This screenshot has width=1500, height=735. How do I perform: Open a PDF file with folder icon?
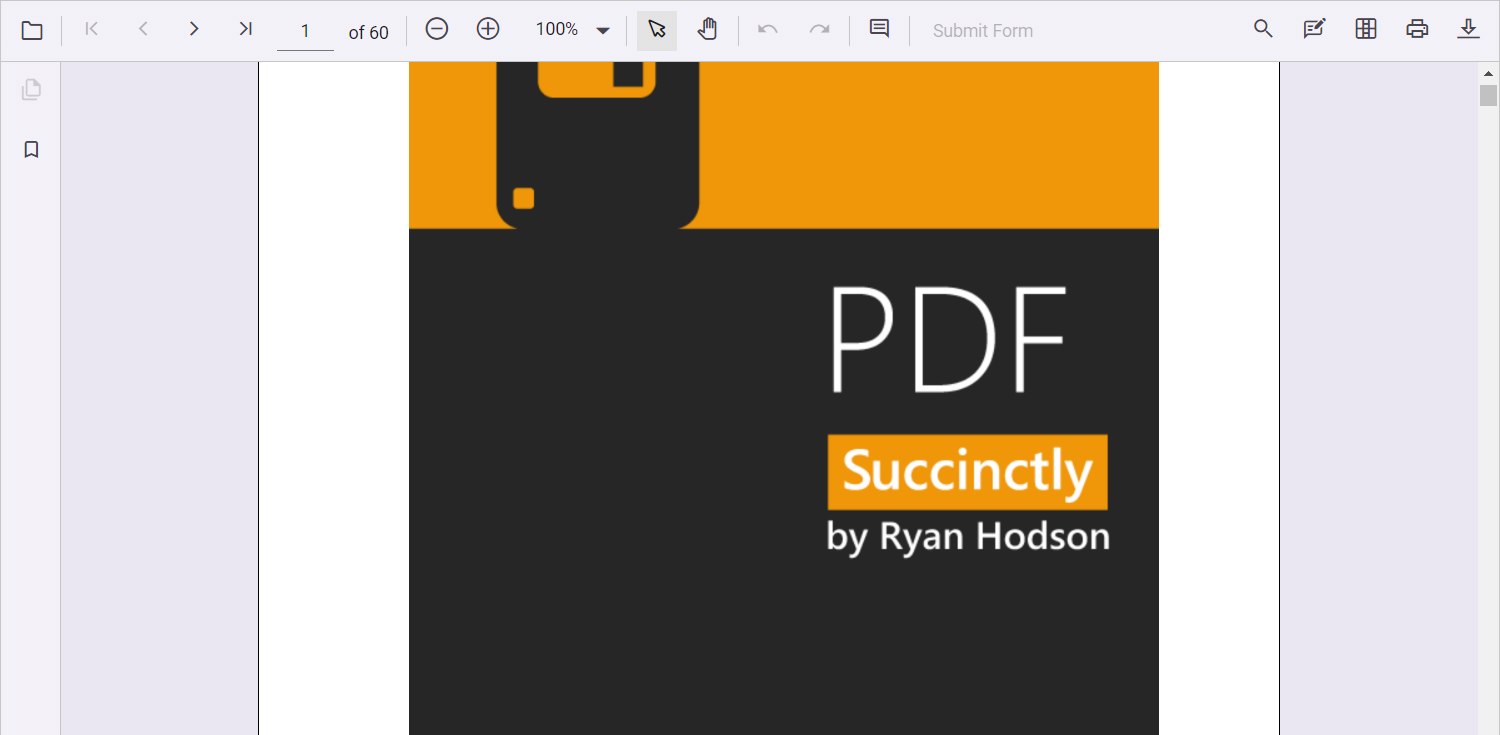[32, 31]
